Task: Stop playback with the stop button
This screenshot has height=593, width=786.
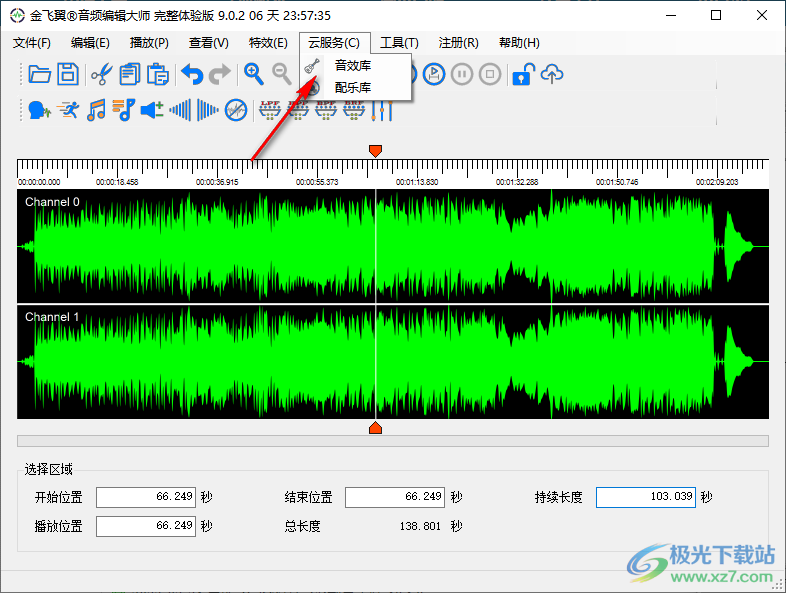Action: point(490,75)
